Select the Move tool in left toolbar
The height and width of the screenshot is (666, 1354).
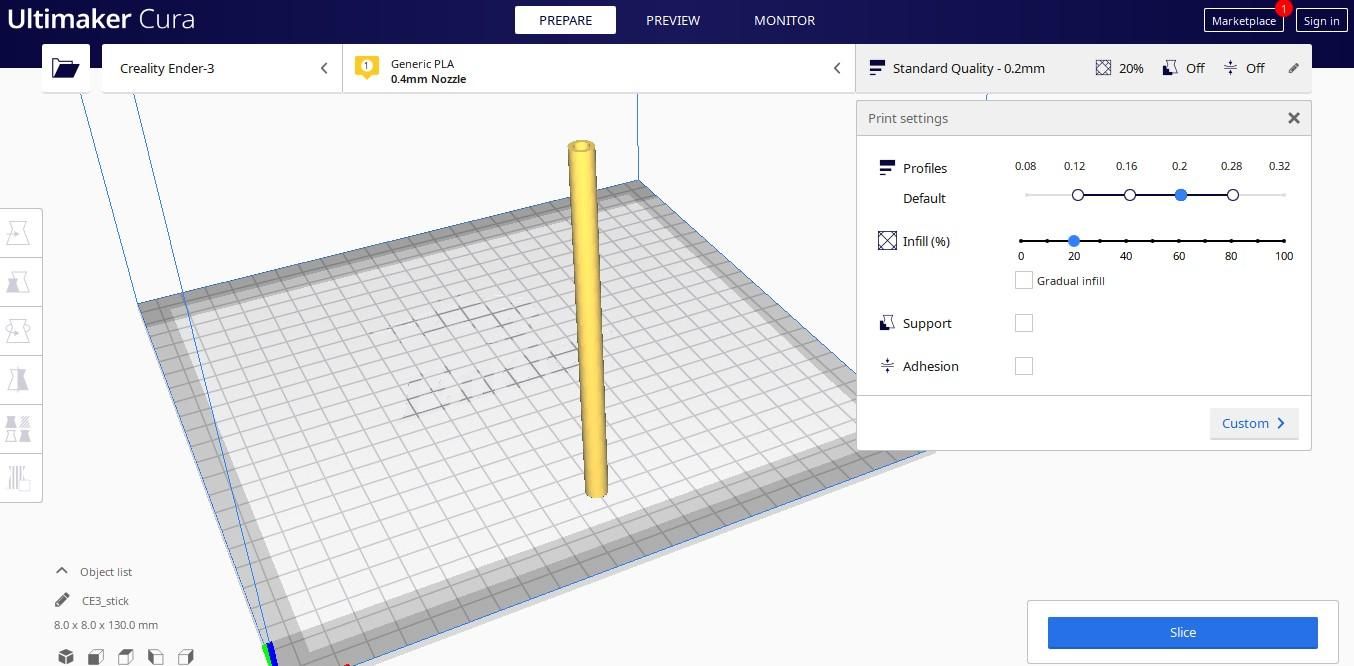click(x=18, y=232)
